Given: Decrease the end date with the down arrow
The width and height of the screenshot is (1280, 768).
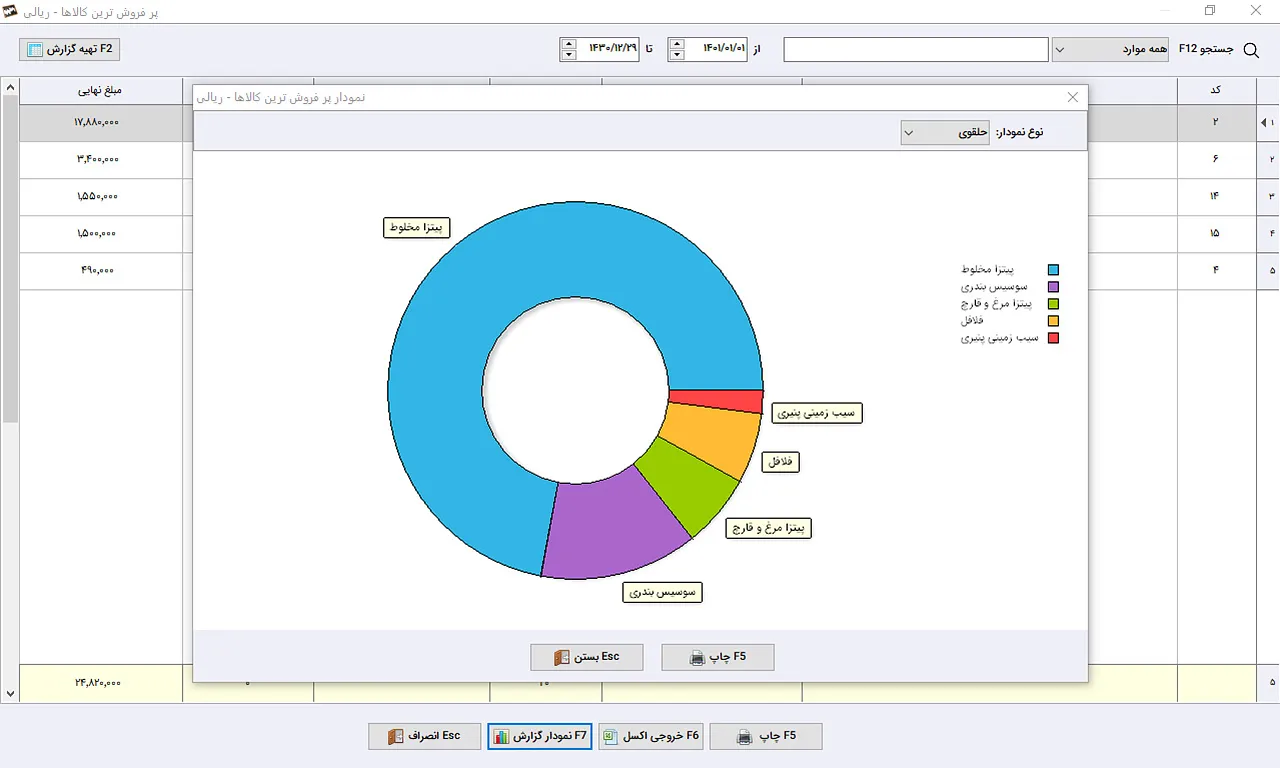Looking at the screenshot, I should 569,55.
